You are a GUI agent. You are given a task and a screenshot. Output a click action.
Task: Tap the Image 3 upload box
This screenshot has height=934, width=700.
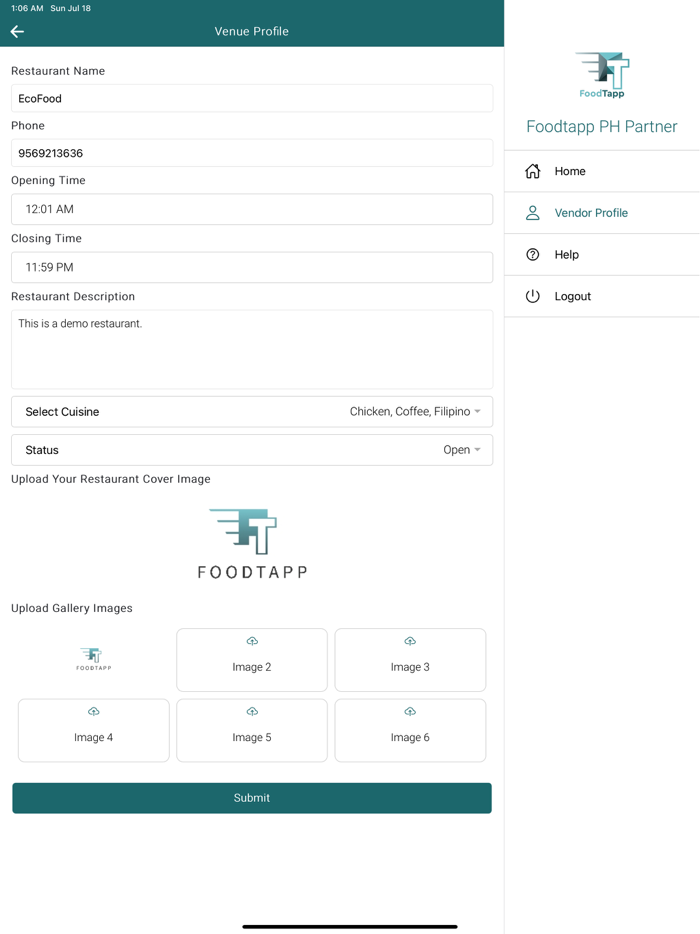(x=410, y=660)
